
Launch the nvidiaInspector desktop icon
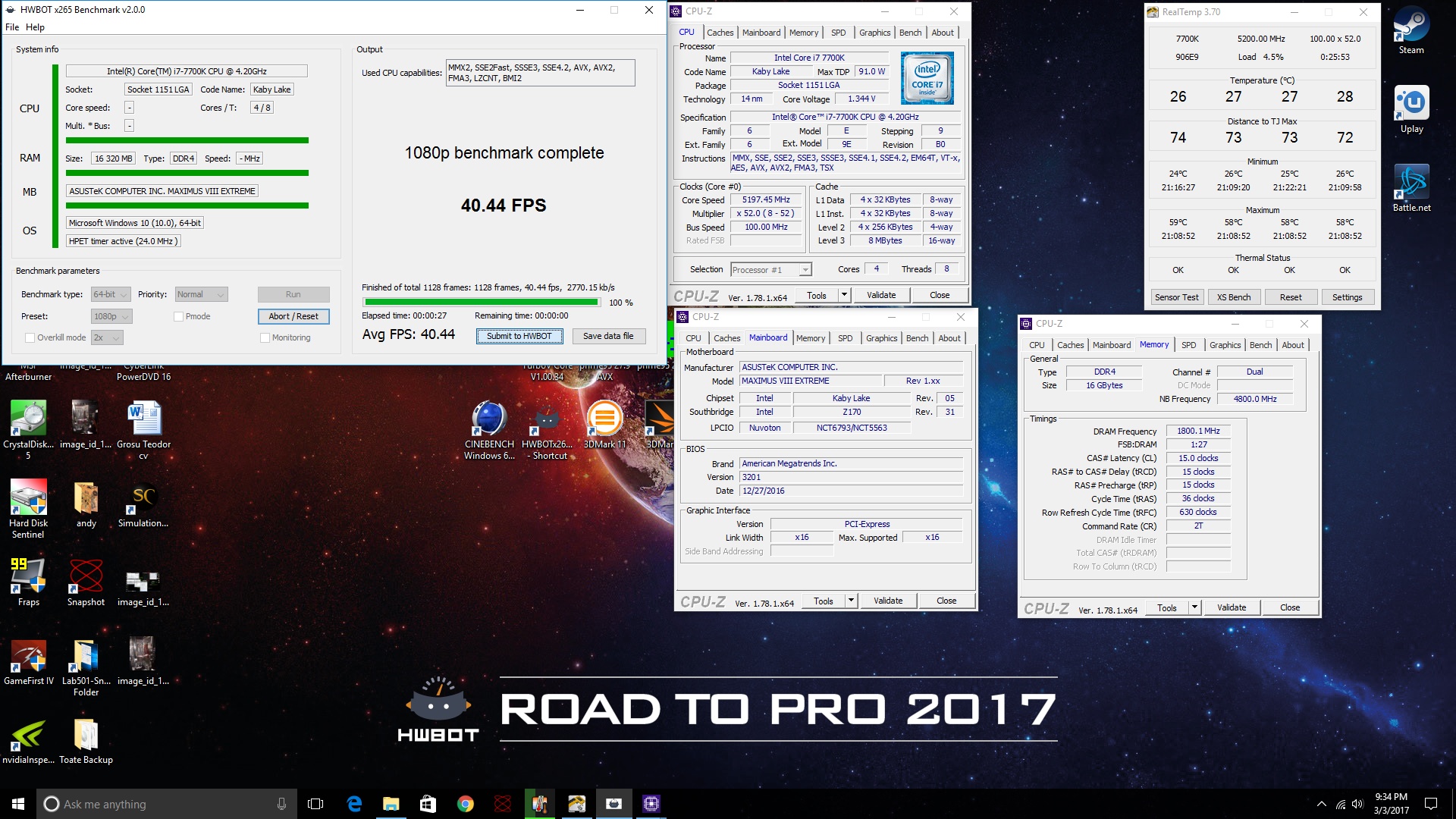pyautogui.click(x=28, y=740)
